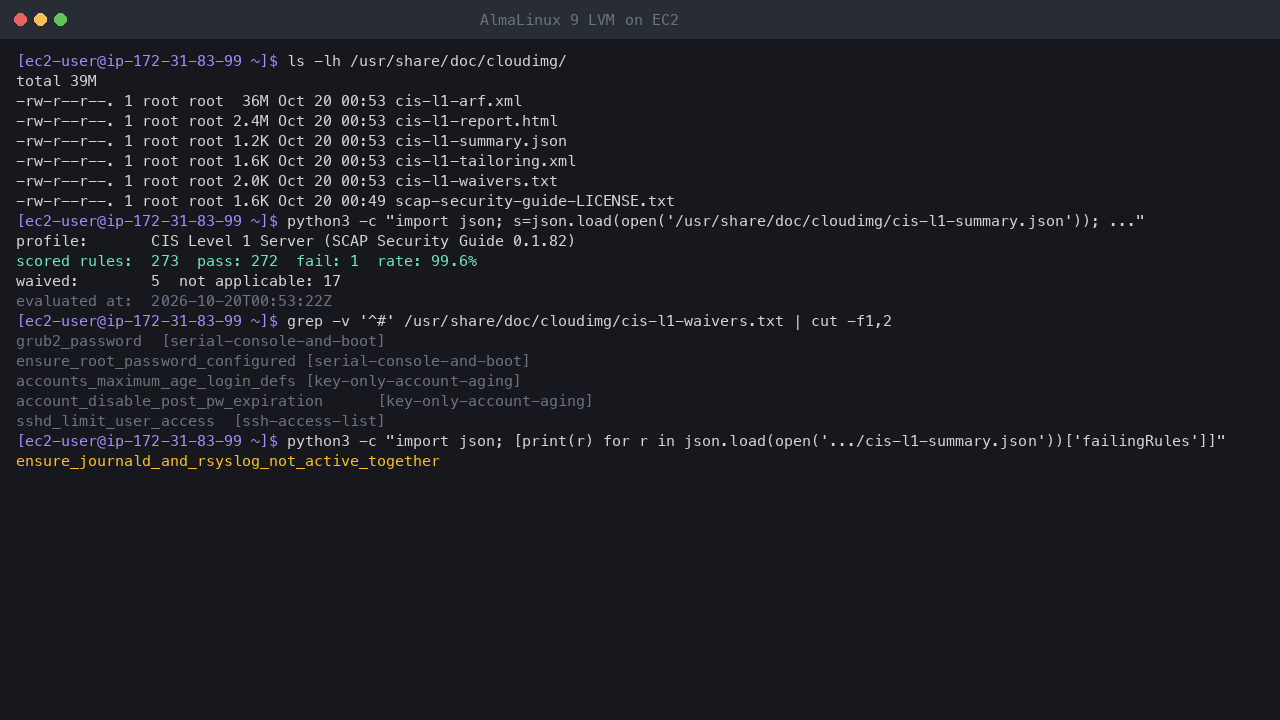Image resolution: width=1280 pixels, height=720 pixels.
Task: Click the grub2_password waiver rule
Action: 79,341
